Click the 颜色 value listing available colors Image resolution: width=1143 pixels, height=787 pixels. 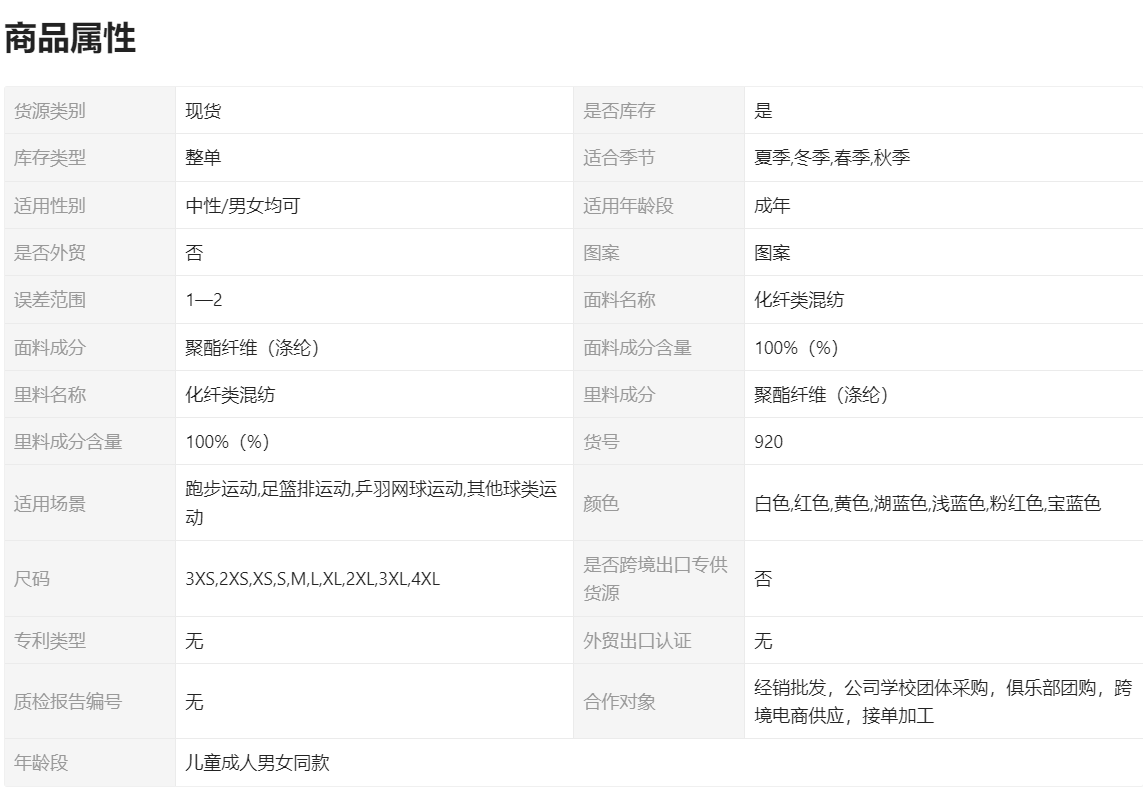point(927,503)
